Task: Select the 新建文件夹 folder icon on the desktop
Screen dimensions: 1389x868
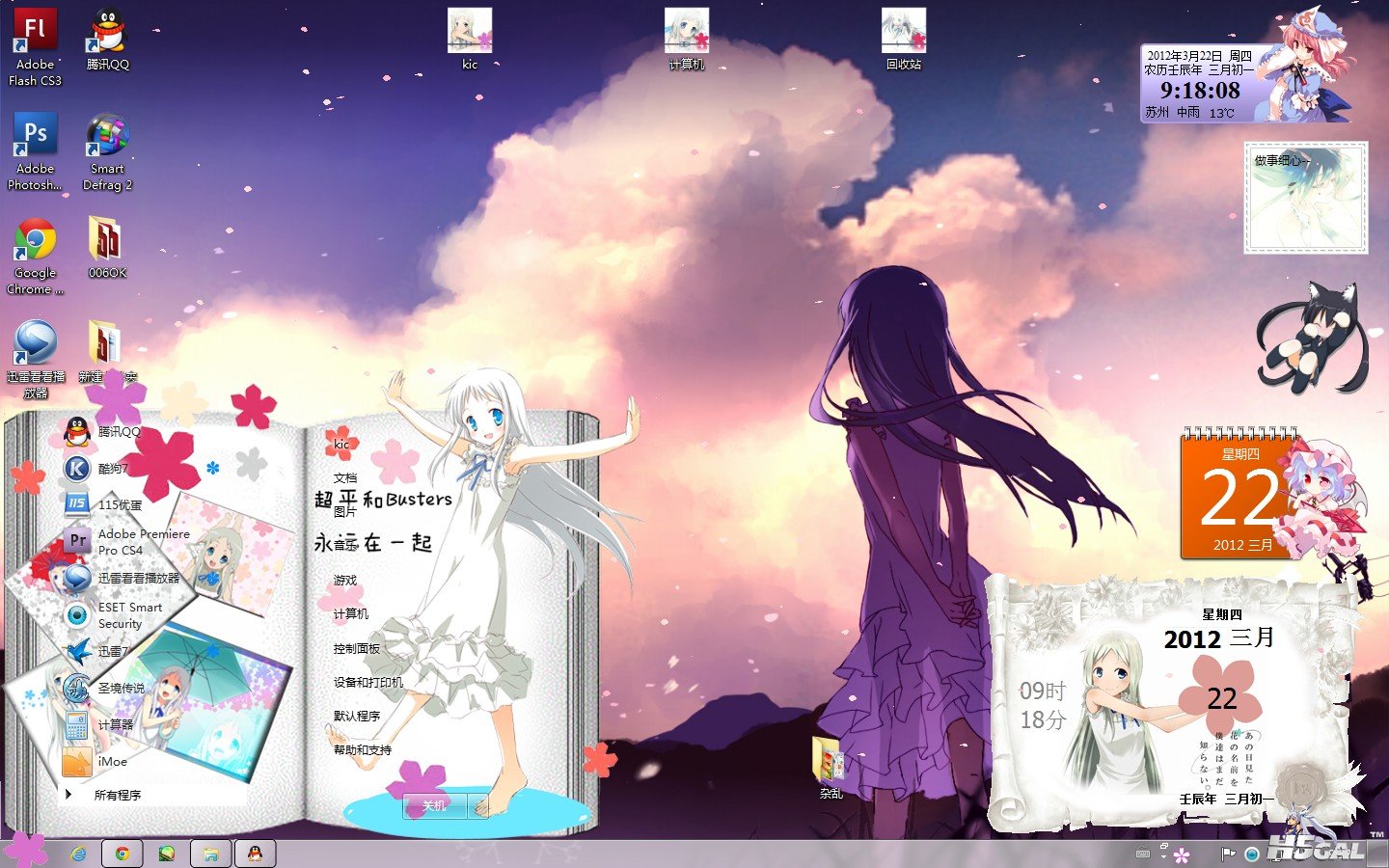Action: click(108, 352)
